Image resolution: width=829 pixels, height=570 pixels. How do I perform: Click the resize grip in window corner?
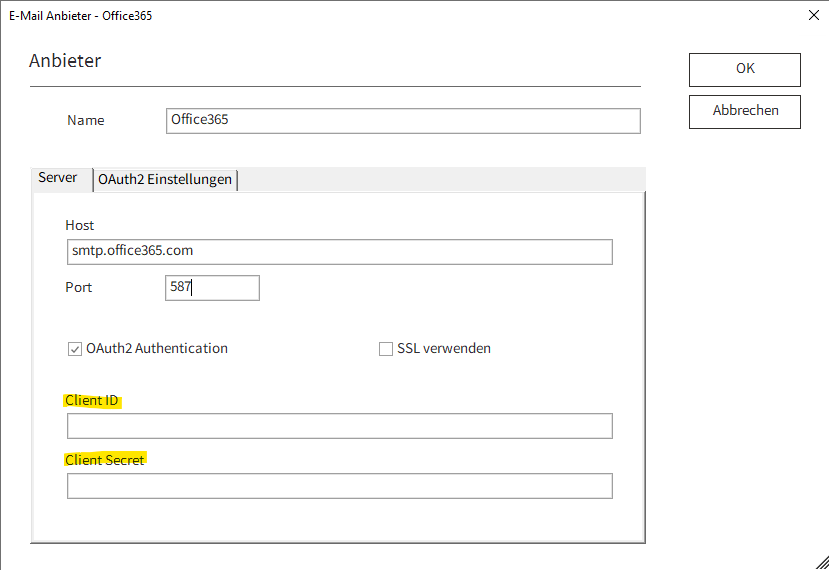[822, 563]
